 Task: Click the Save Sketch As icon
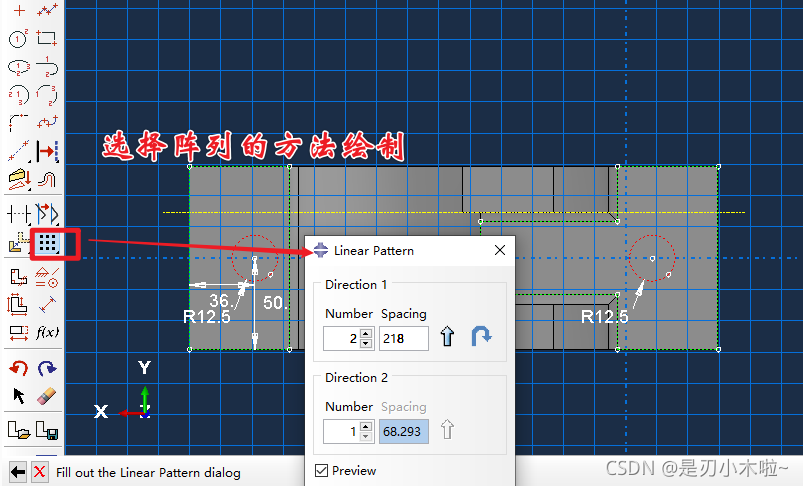[x=47, y=431]
